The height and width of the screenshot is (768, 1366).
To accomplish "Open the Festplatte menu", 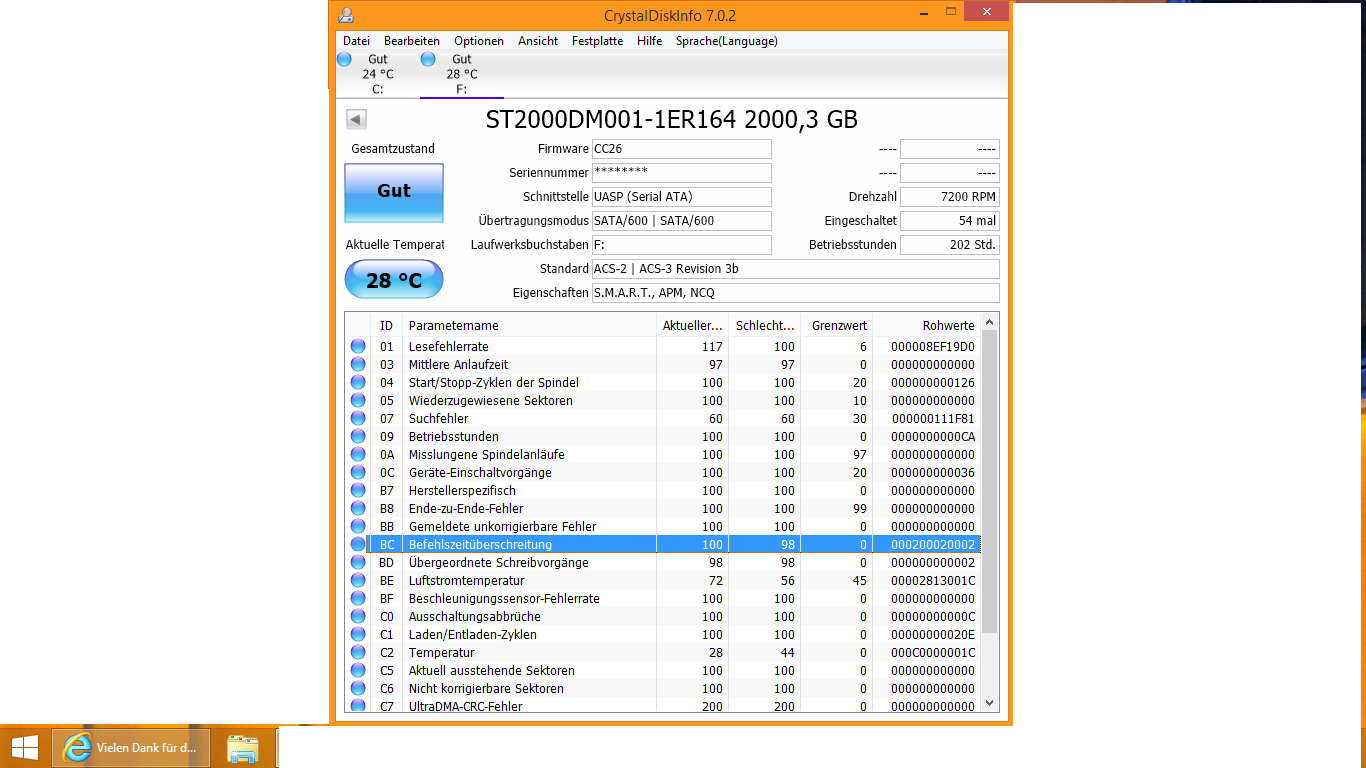I will [x=597, y=41].
